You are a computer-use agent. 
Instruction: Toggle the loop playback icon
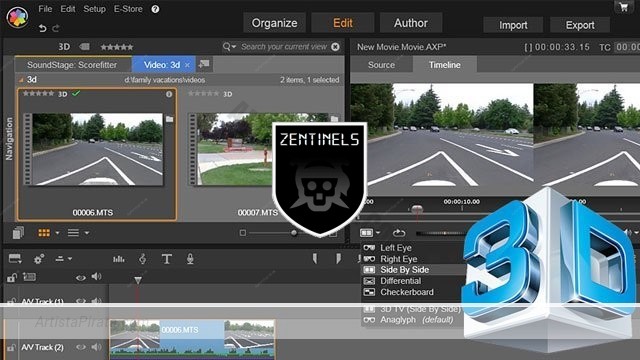pyautogui.click(x=399, y=233)
